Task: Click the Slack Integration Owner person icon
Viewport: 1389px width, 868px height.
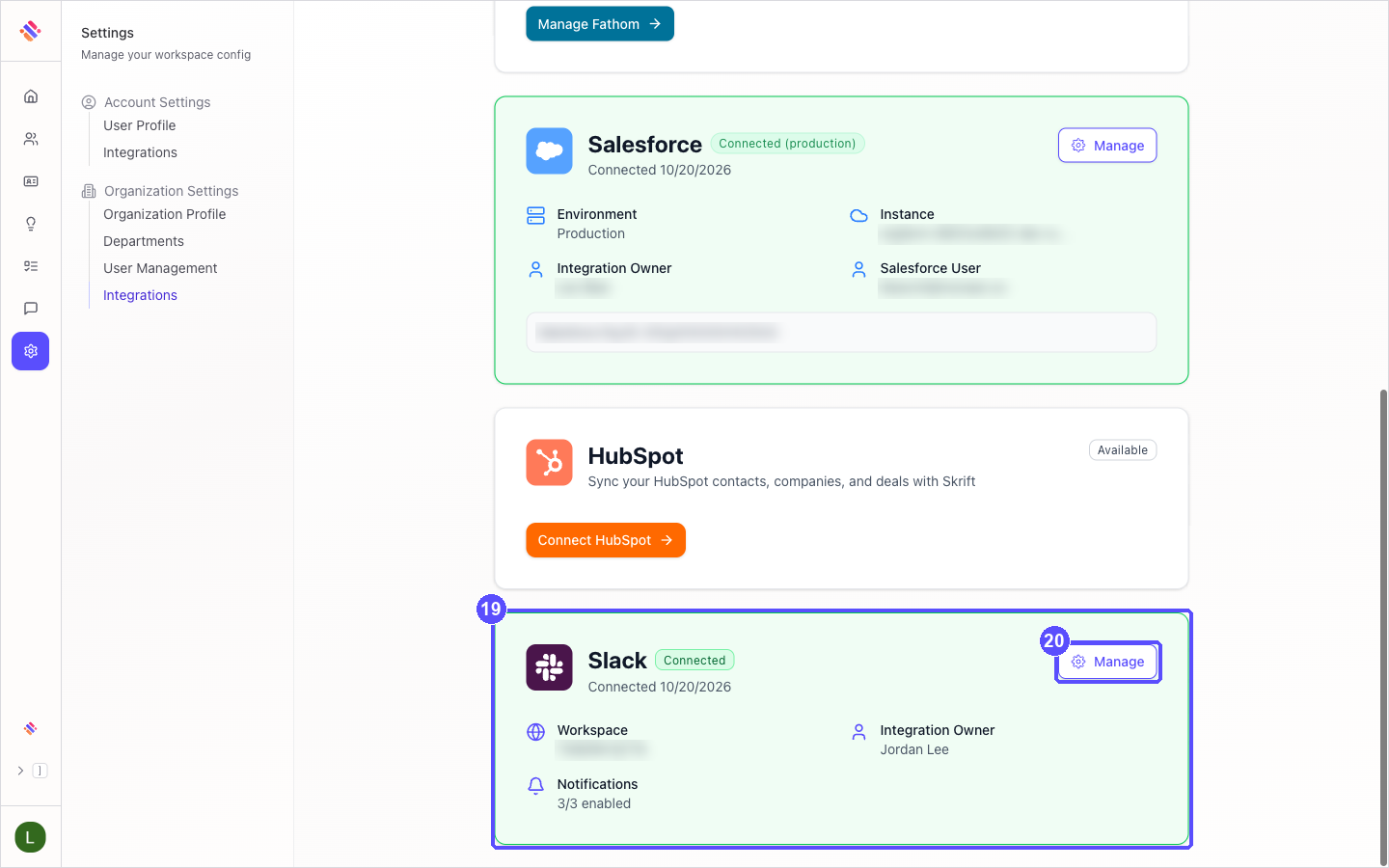Action: [x=858, y=731]
